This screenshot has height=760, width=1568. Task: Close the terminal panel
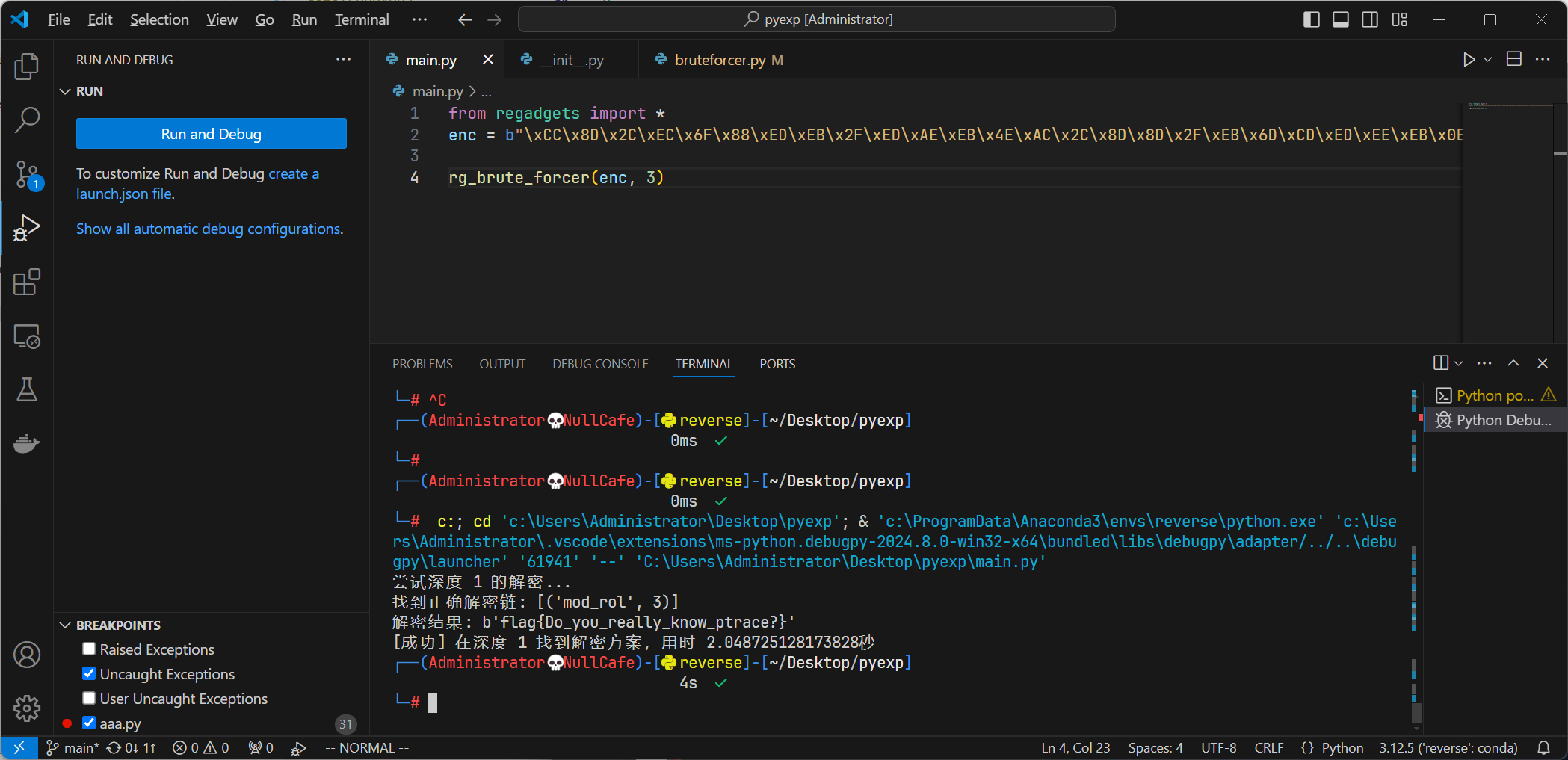(x=1543, y=363)
